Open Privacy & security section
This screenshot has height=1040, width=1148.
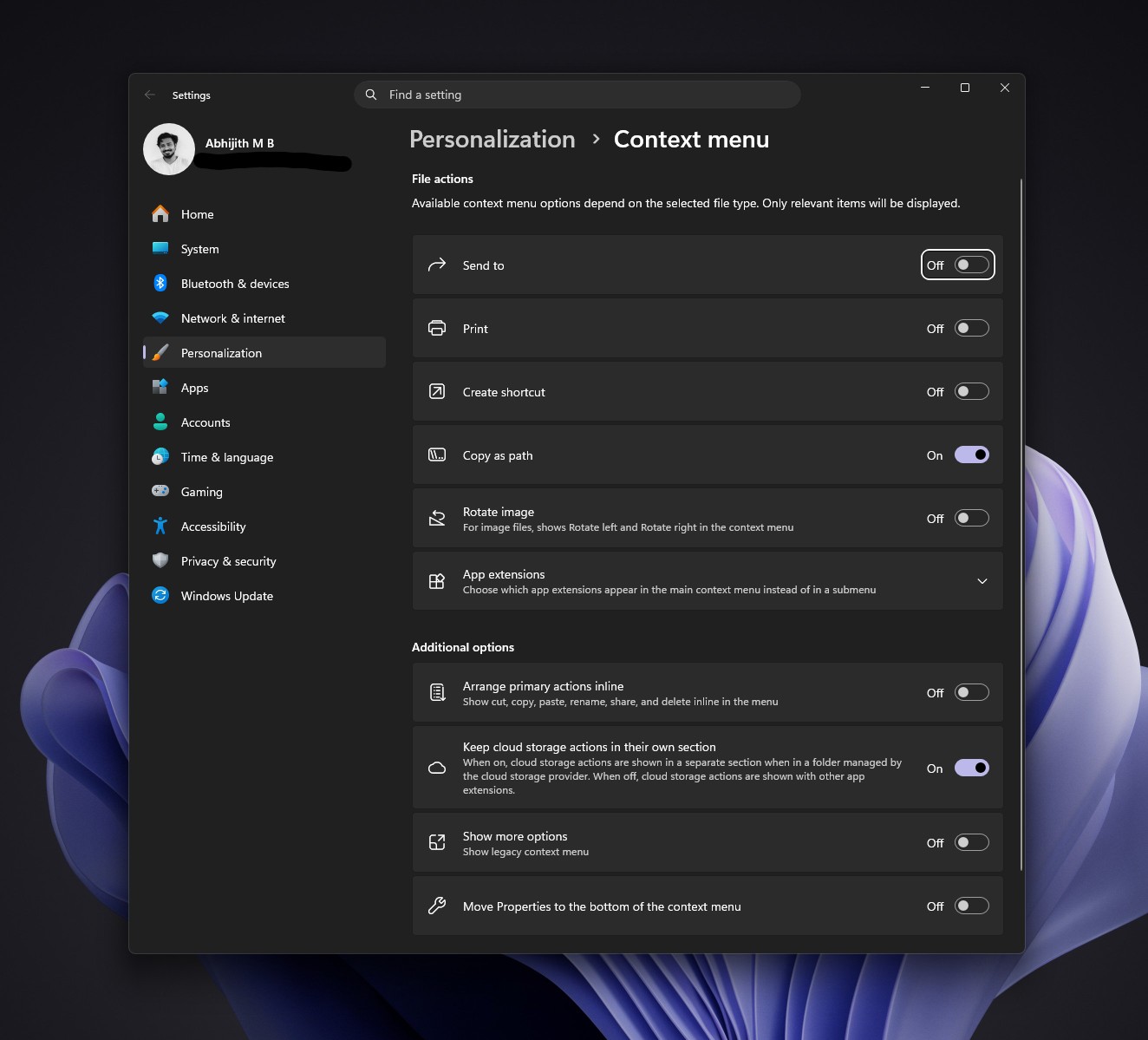264,560
